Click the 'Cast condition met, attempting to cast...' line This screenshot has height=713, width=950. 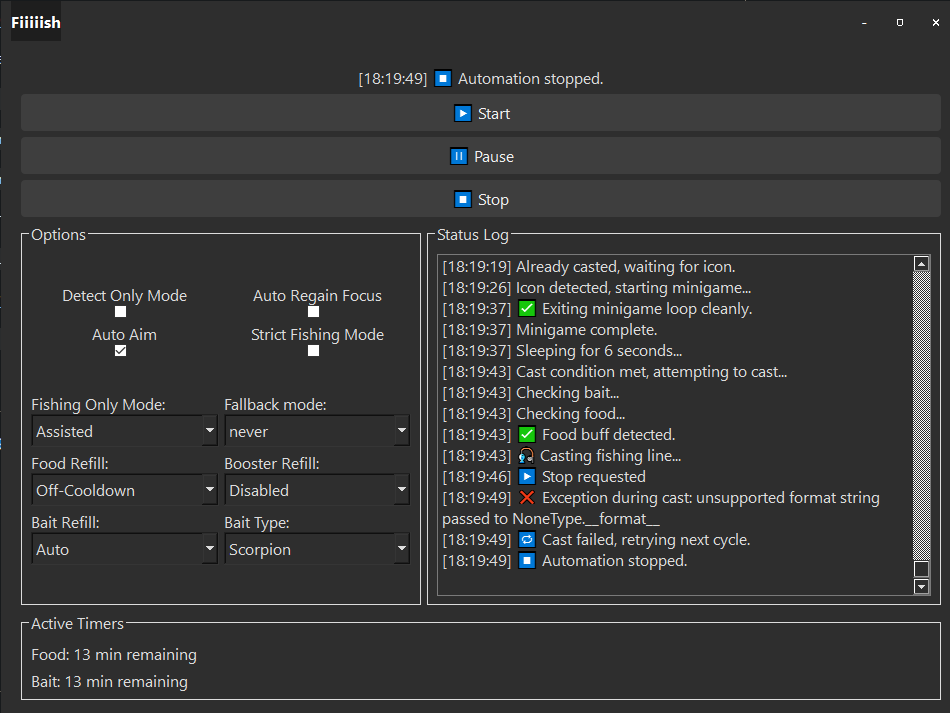pos(615,372)
